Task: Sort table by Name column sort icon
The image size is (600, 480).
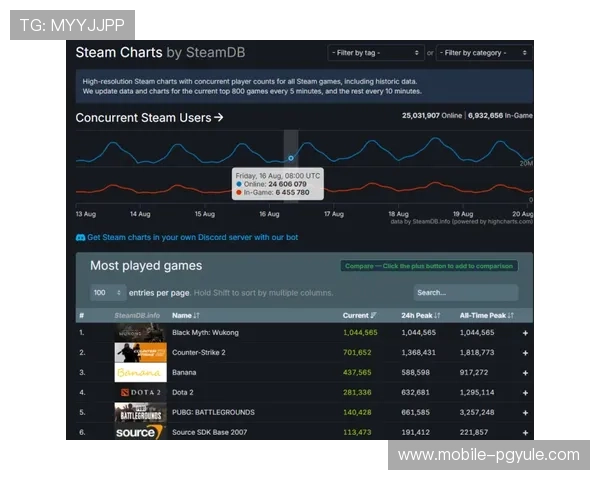Action: tap(196, 315)
